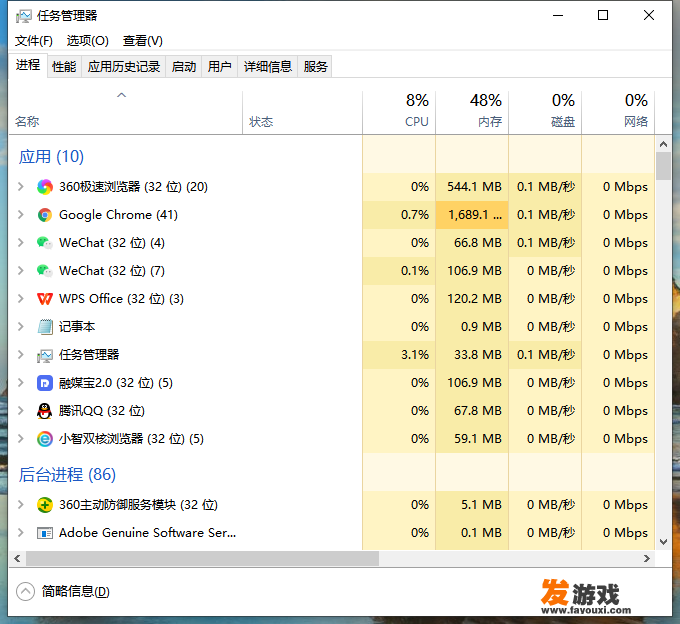Click the 简略信息 collapse arrow icon
Viewport: 680px width, 624px height.
coord(25,591)
